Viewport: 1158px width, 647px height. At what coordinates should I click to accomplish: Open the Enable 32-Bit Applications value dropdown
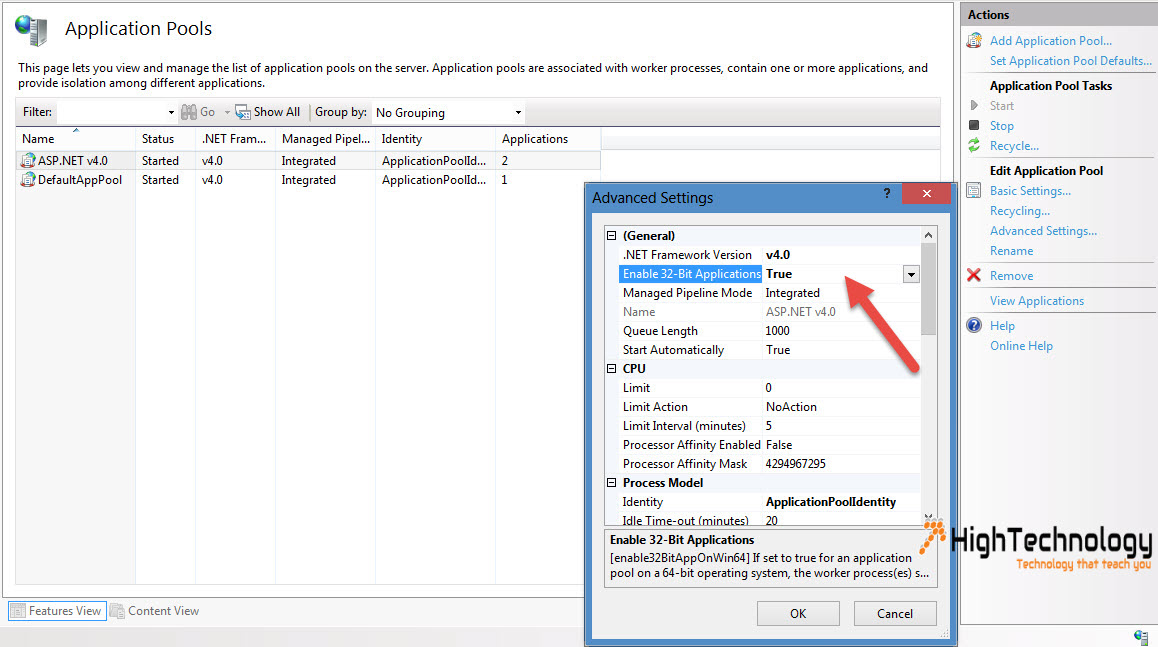911,274
